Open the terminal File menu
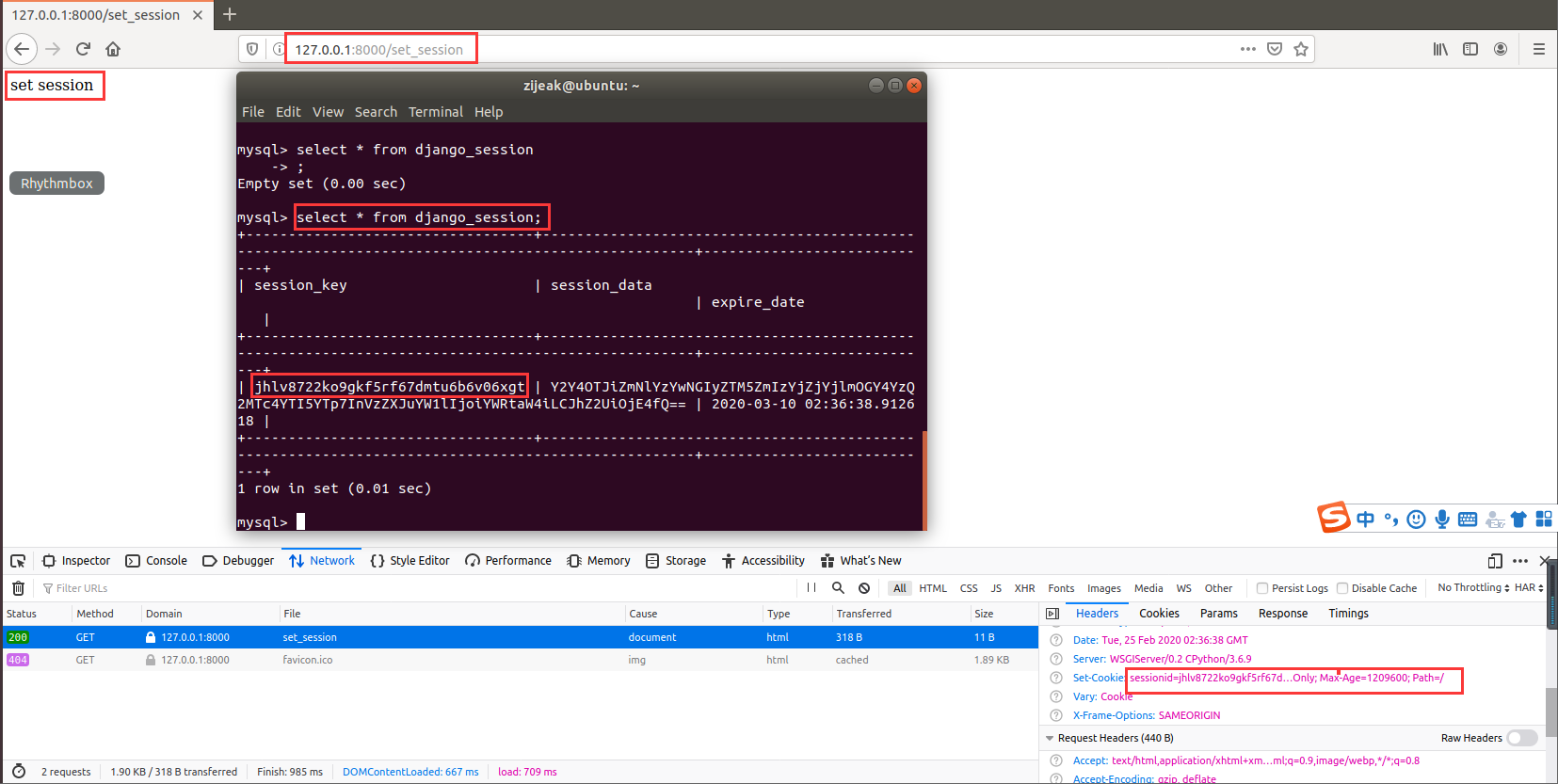The width and height of the screenshot is (1558, 784). coord(253,112)
